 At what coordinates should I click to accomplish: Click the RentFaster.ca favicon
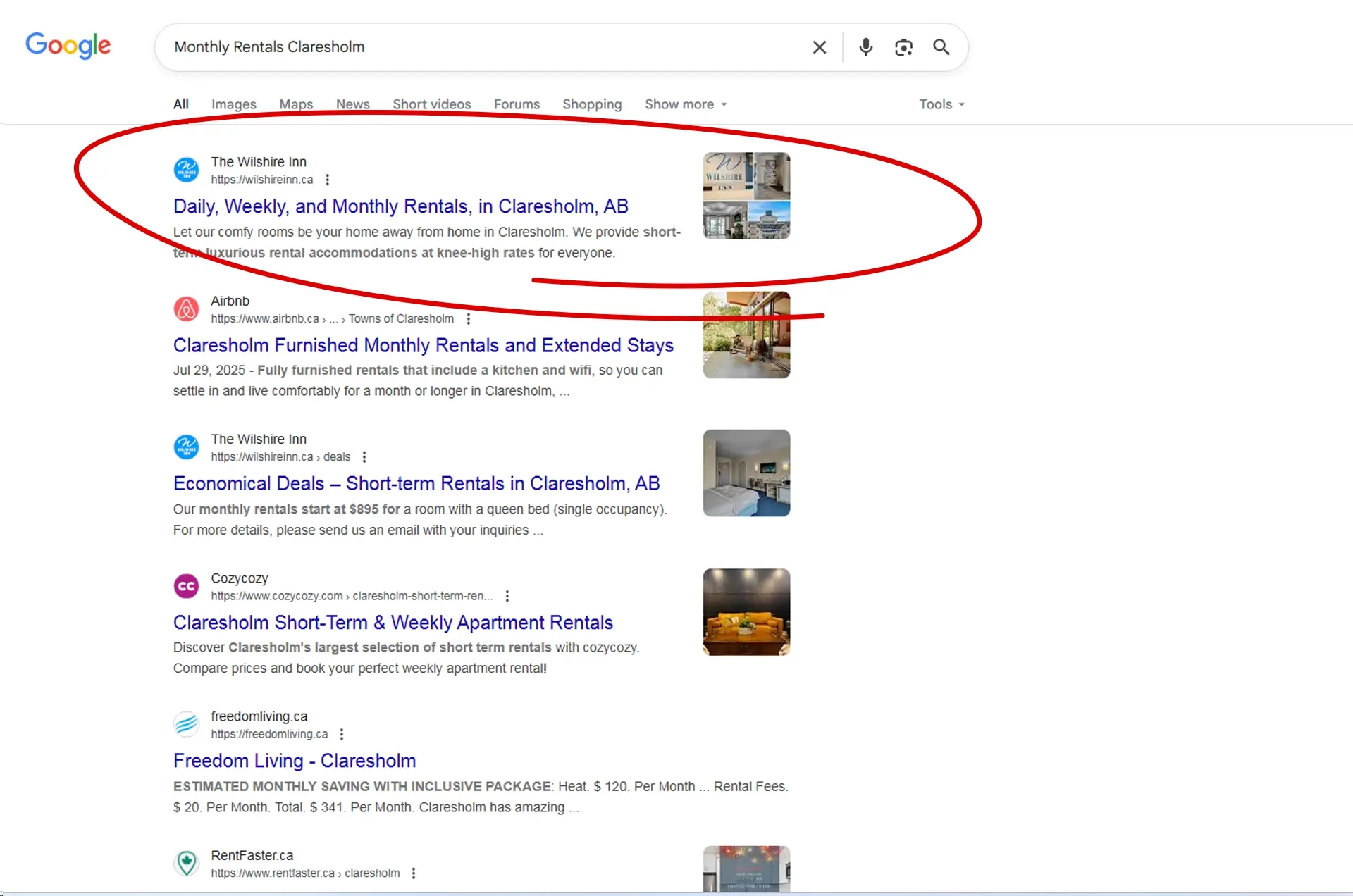click(x=186, y=863)
